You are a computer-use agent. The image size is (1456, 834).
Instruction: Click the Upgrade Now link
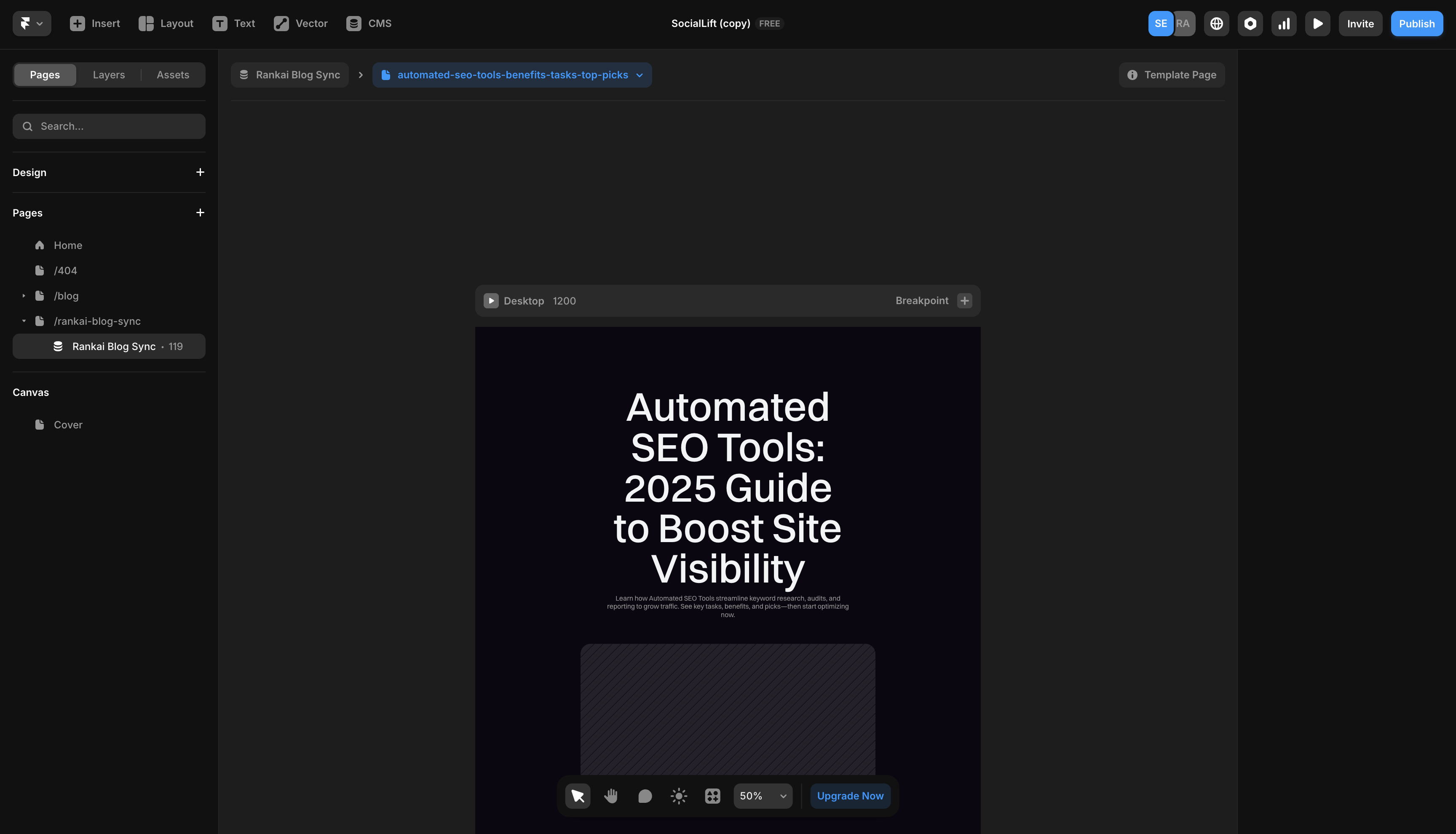pyautogui.click(x=850, y=796)
